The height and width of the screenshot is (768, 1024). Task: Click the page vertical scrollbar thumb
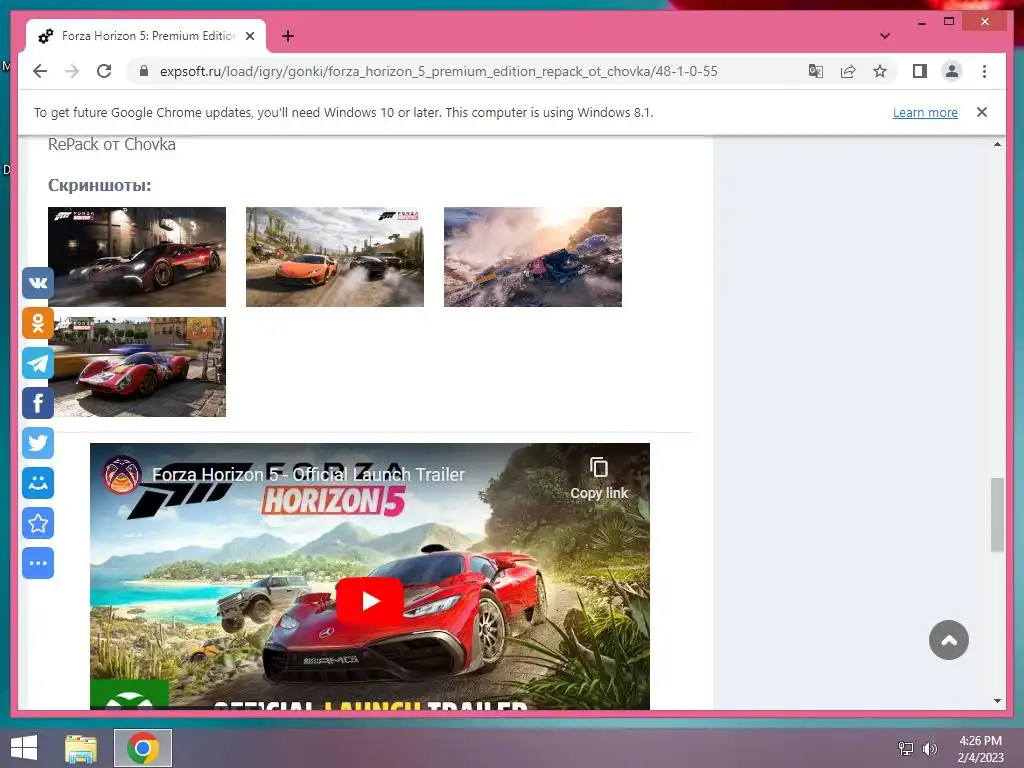(x=997, y=515)
